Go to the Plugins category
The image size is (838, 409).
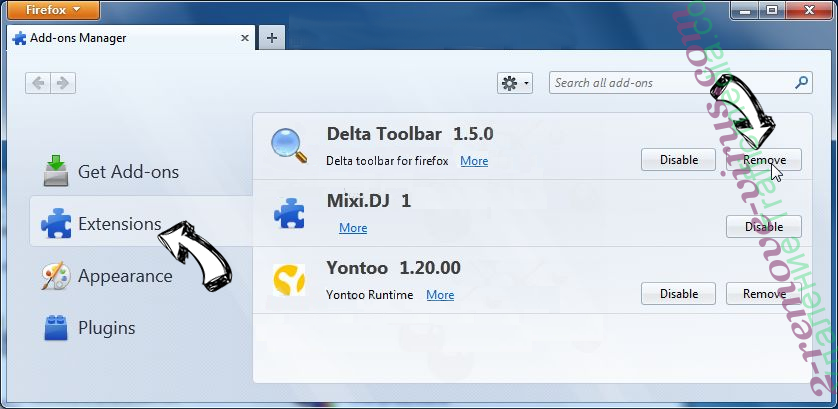tap(106, 328)
